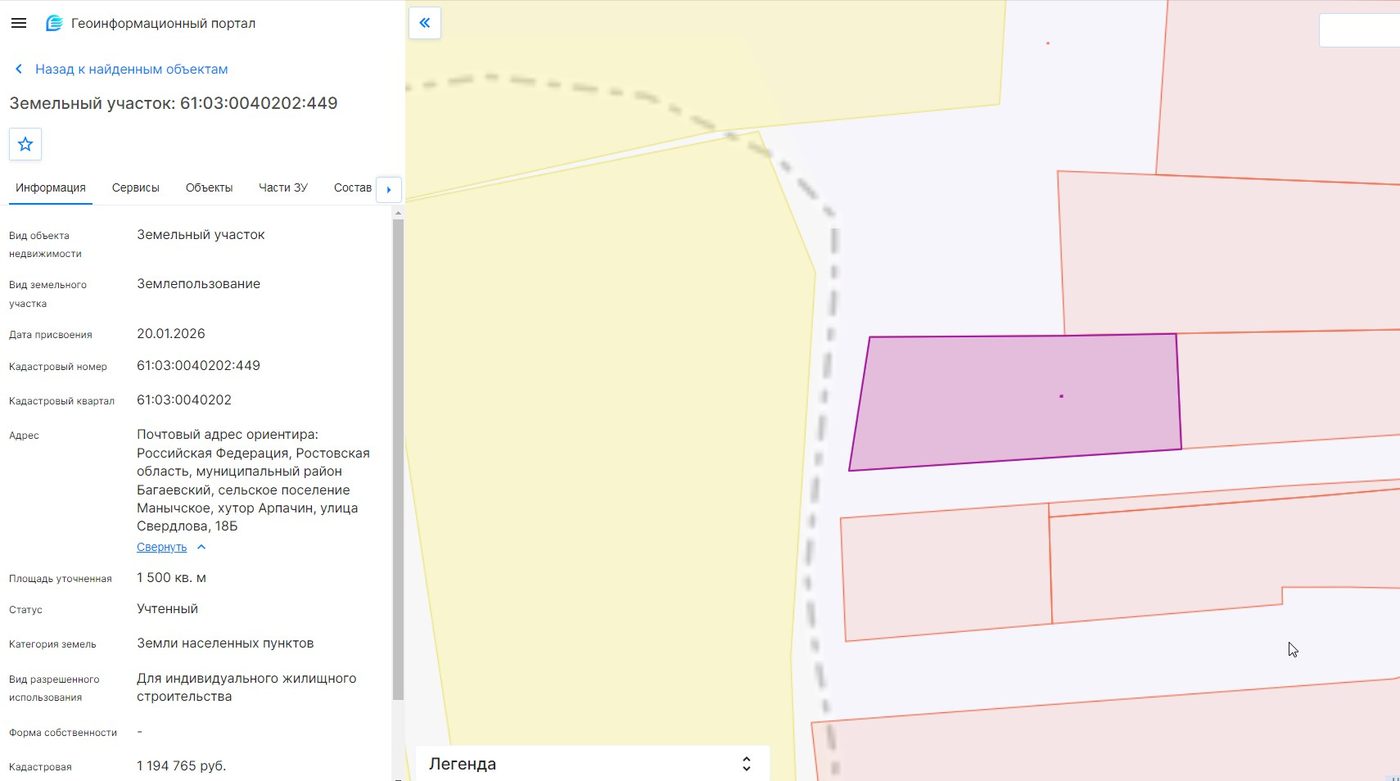1400x781 pixels.
Task: Click the search field at top right
Action: coord(1359,30)
